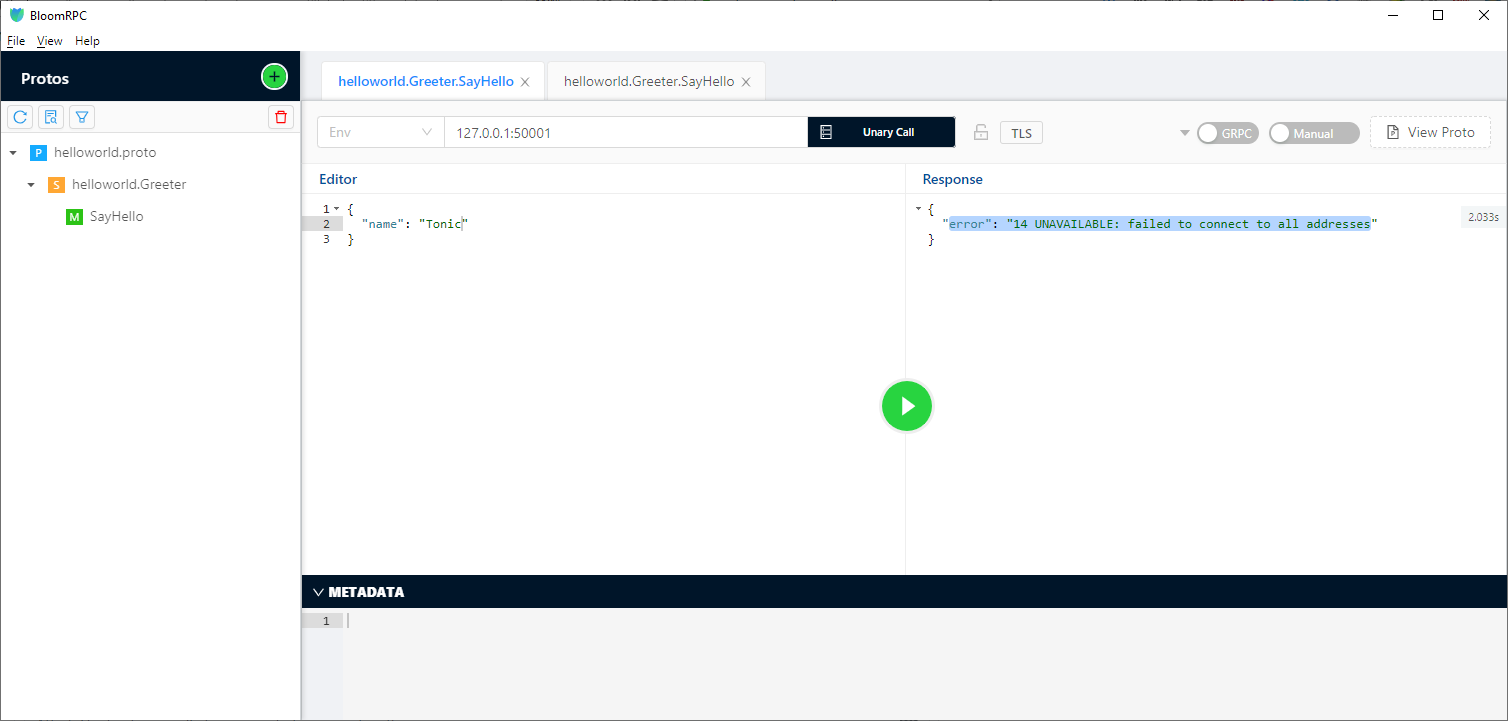This screenshot has width=1508, height=721.
Task: Collapse the Metadata panel
Action: pyautogui.click(x=318, y=591)
